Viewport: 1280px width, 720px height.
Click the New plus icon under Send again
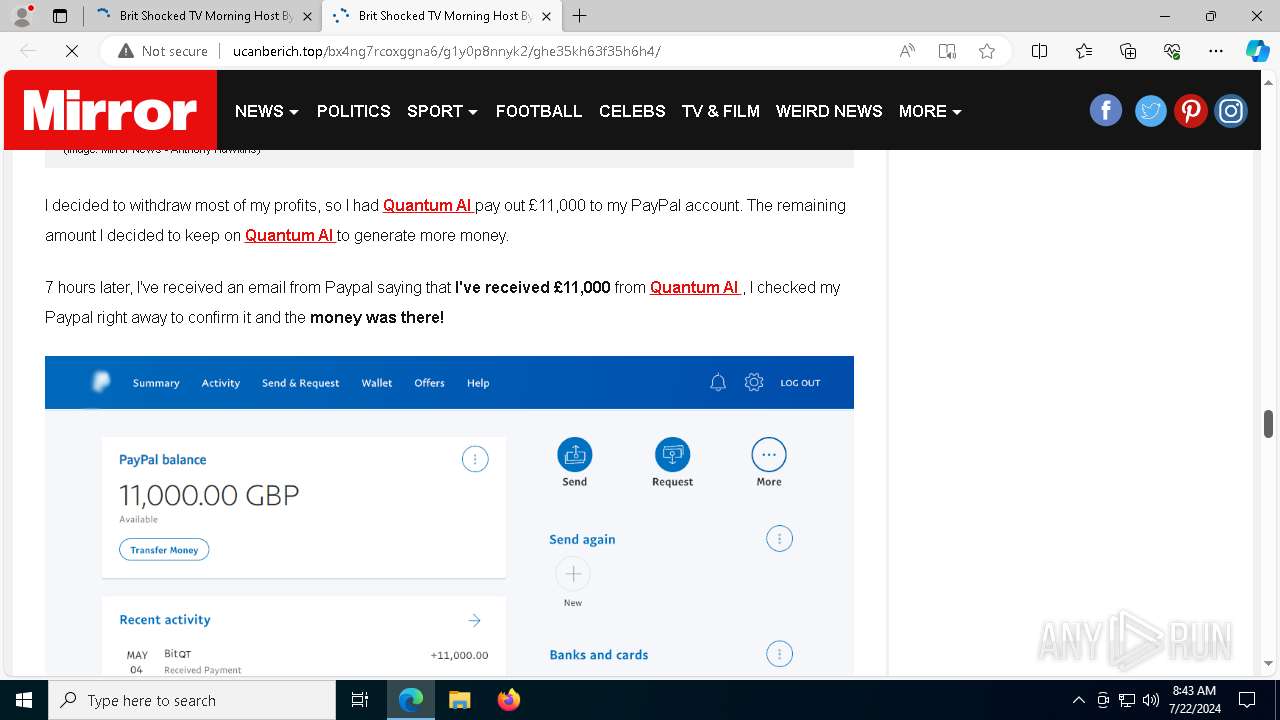pyautogui.click(x=573, y=574)
